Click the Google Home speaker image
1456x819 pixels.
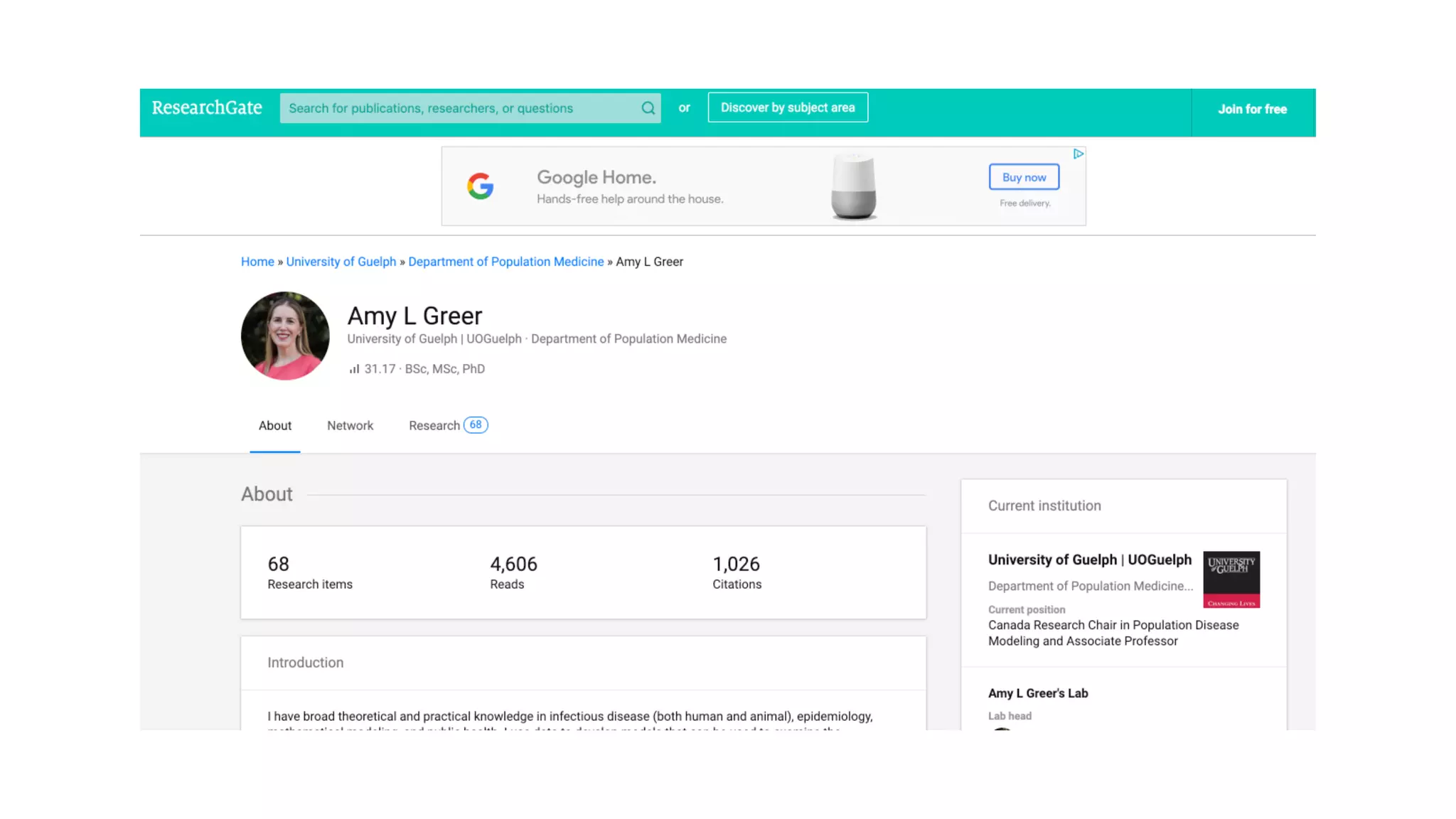(853, 186)
